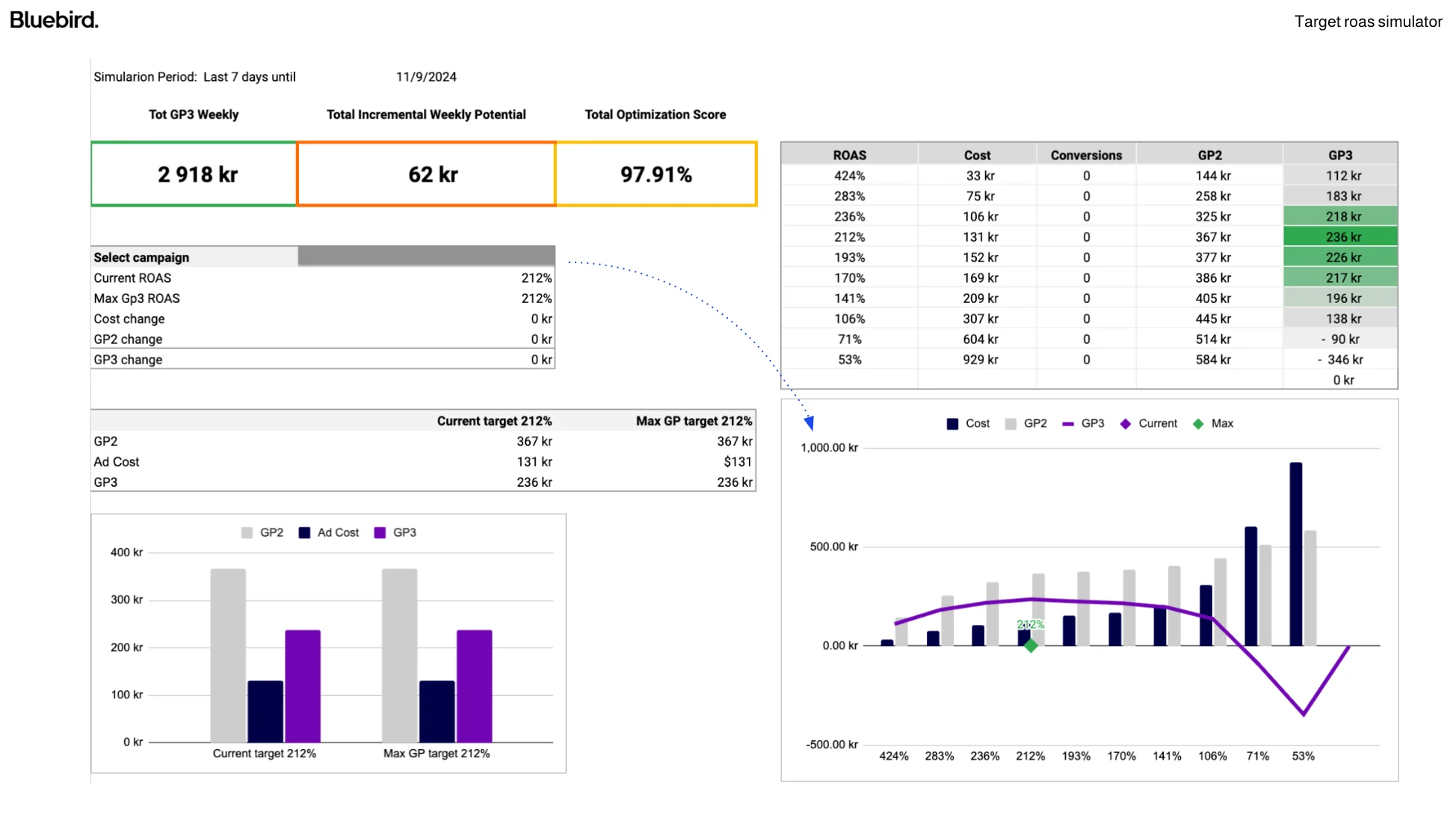The image size is (1456, 815).
Task: Click the tallest dark Cost bar at 53%
Action: [x=1295, y=553]
